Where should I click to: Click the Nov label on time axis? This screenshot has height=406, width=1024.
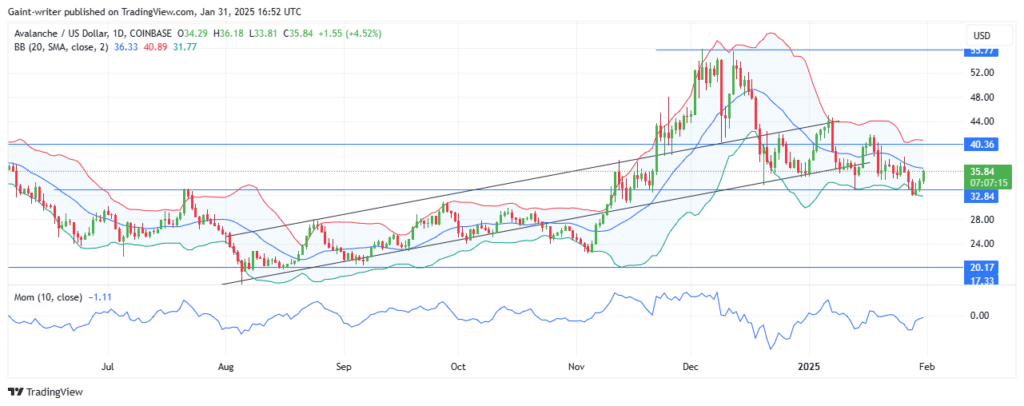tap(575, 367)
